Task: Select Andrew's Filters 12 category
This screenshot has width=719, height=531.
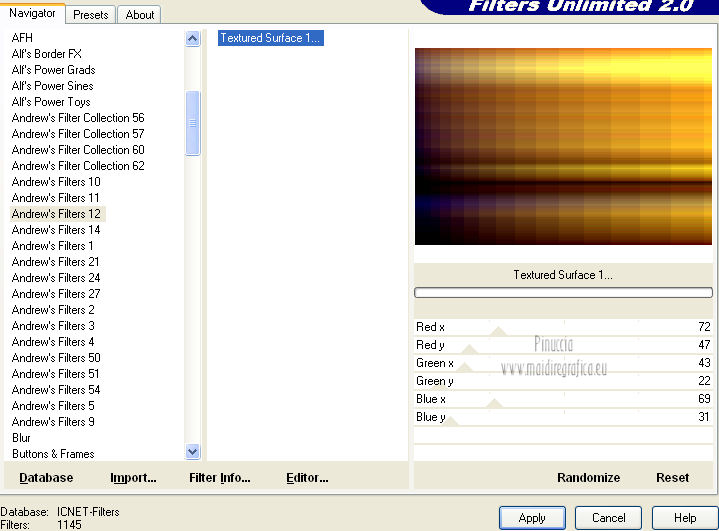Action: pyautogui.click(x=56, y=214)
